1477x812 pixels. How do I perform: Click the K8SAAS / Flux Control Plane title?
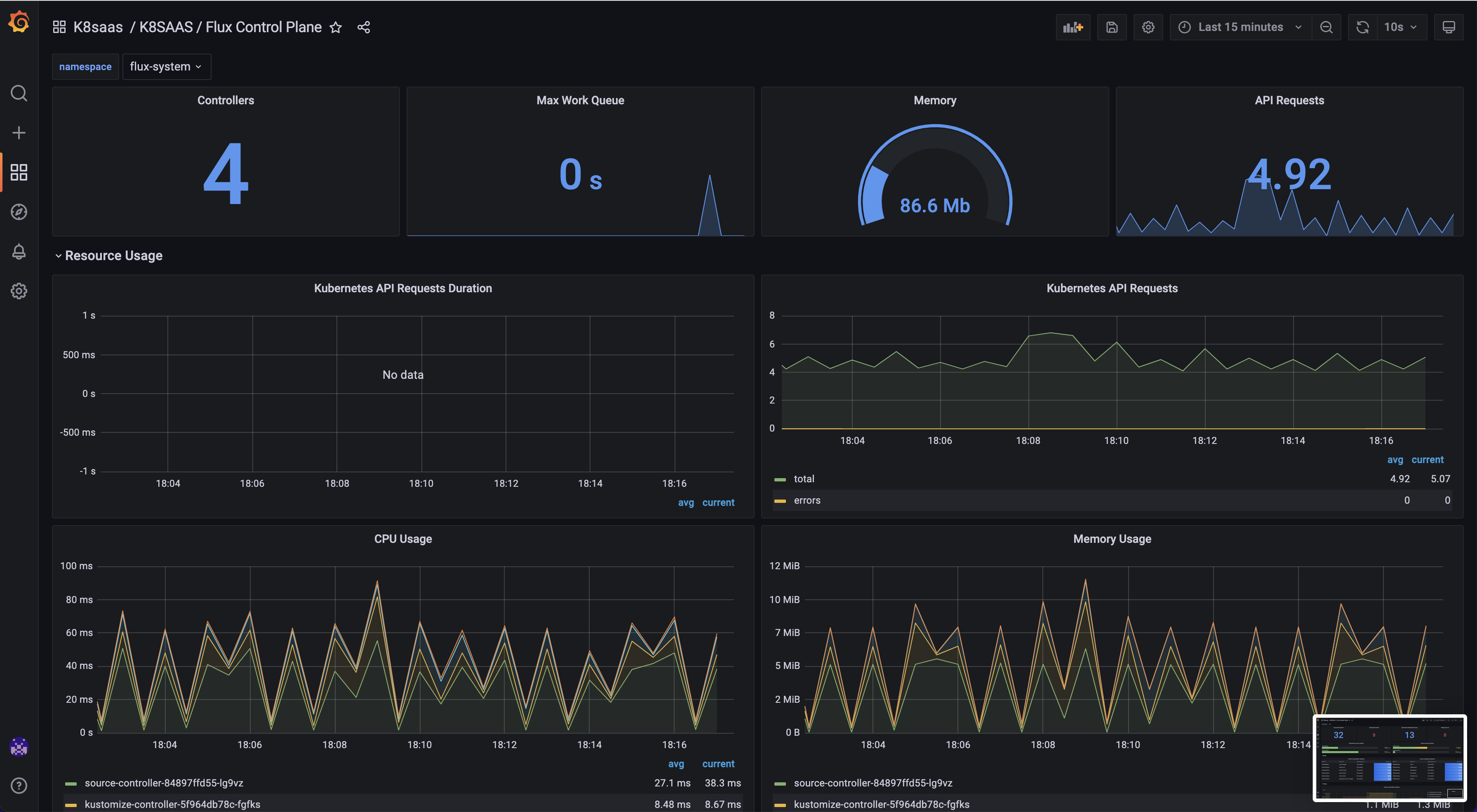[x=230, y=27]
